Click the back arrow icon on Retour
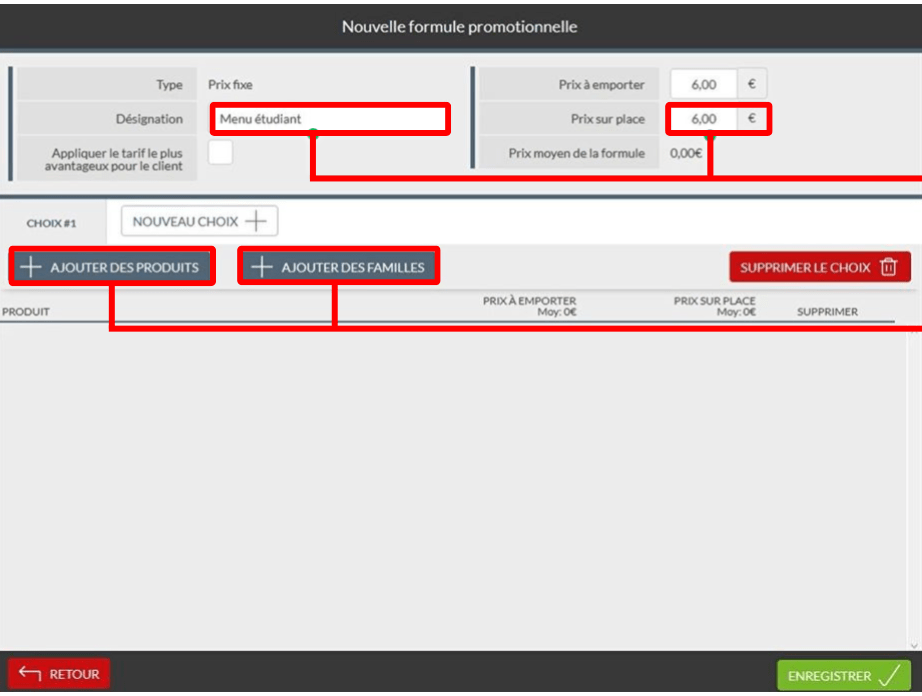Viewport: 922px width, 696px height. [x=30, y=674]
